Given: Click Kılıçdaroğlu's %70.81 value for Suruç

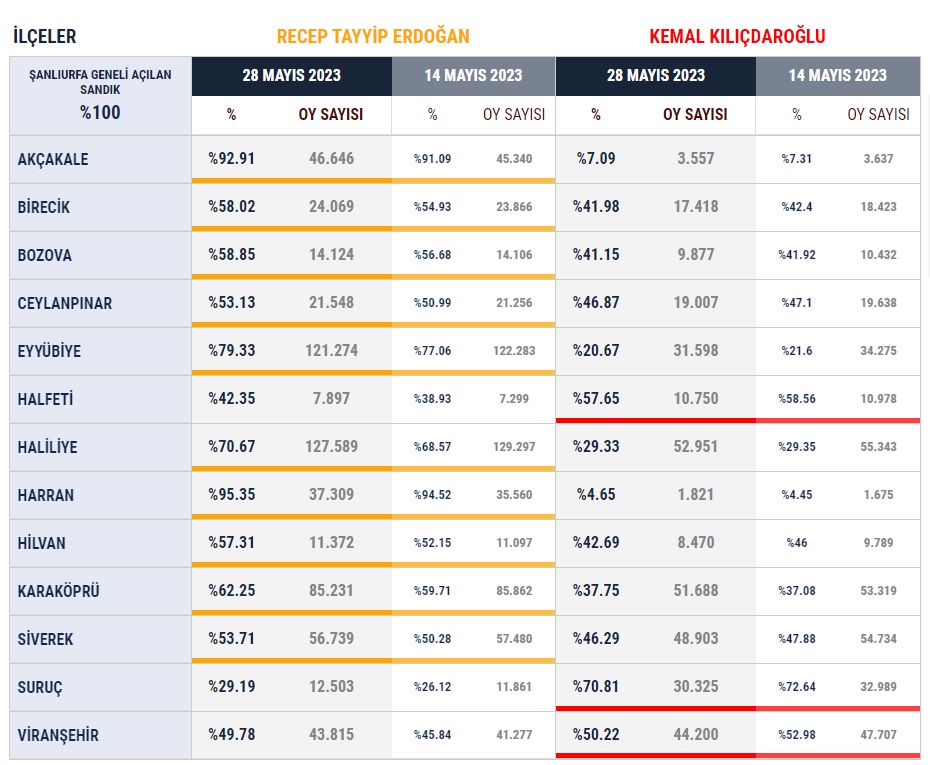Looking at the screenshot, I should [x=596, y=686].
